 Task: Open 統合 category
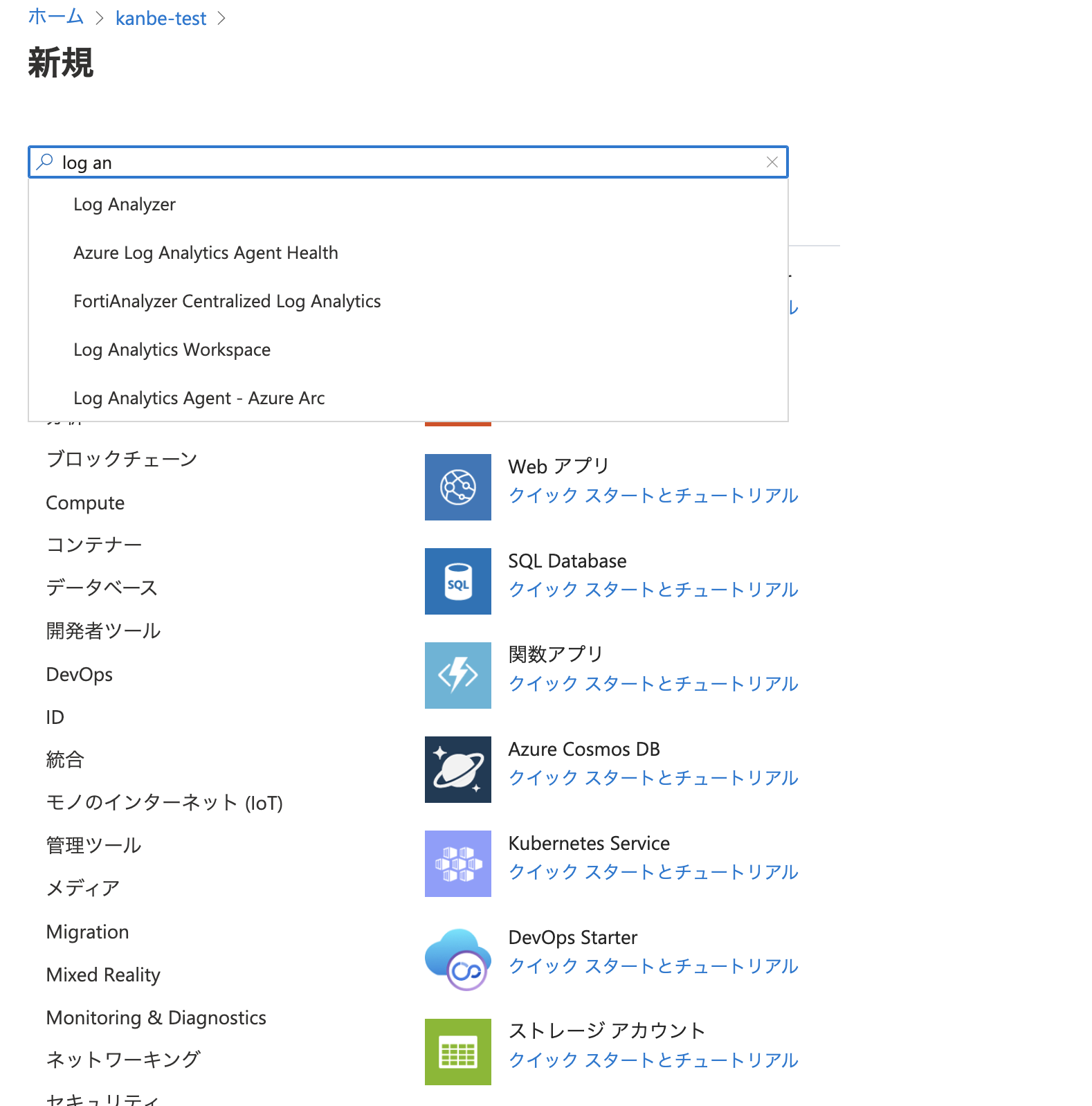pyautogui.click(x=65, y=759)
